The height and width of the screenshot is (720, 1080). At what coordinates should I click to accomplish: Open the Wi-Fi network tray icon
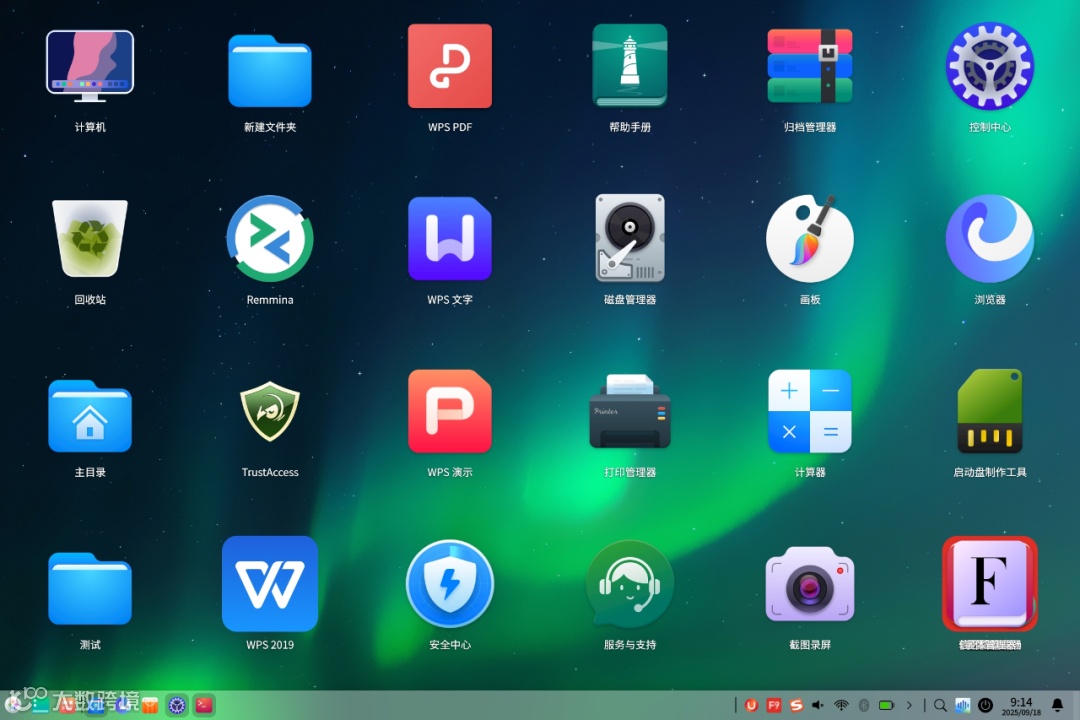point(841,705)
